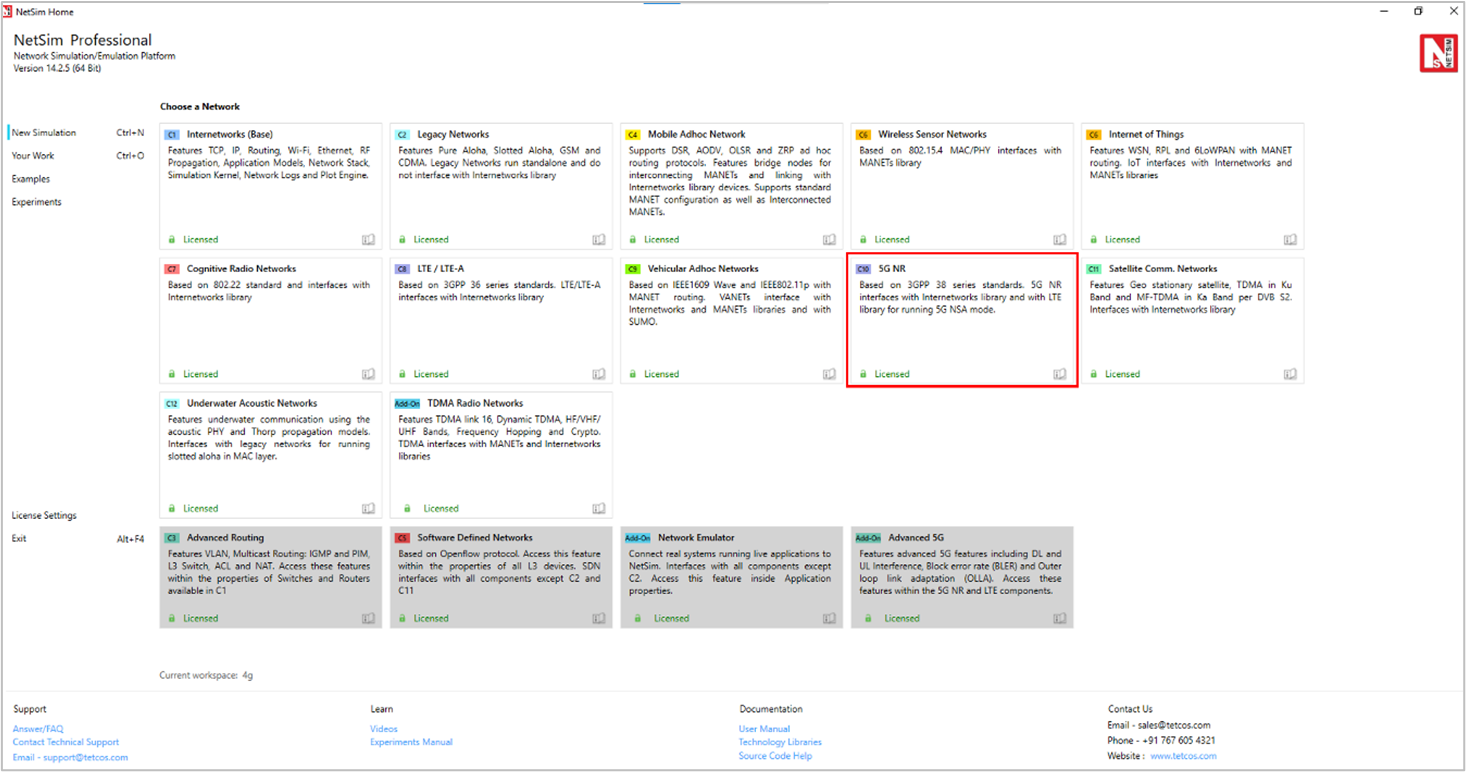The height and width of the screenshot is (772, 1466).
Task: Click documentation icon on TDMA Radio Networks card
Action: pos(599,508)
